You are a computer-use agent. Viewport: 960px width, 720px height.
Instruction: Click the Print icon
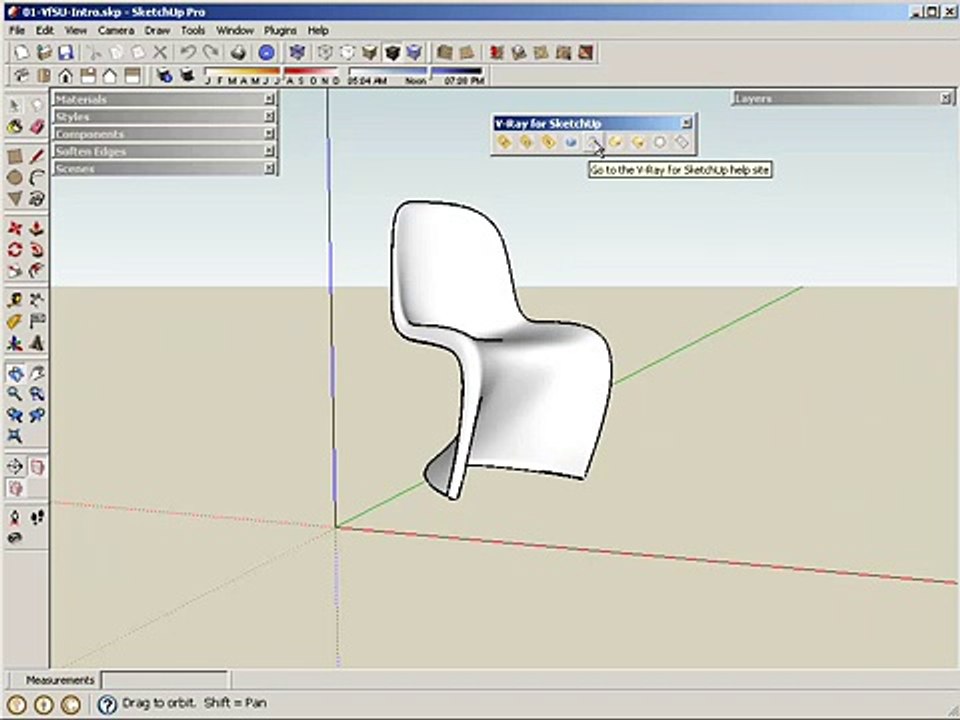pos(239,53)
